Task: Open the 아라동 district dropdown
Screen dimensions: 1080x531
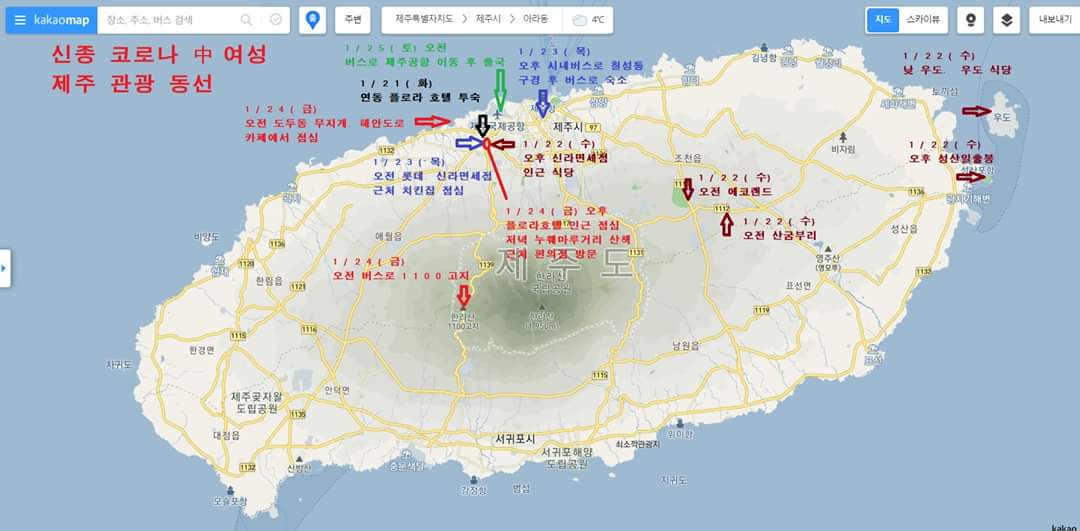Action: click(x=535, y=20)
